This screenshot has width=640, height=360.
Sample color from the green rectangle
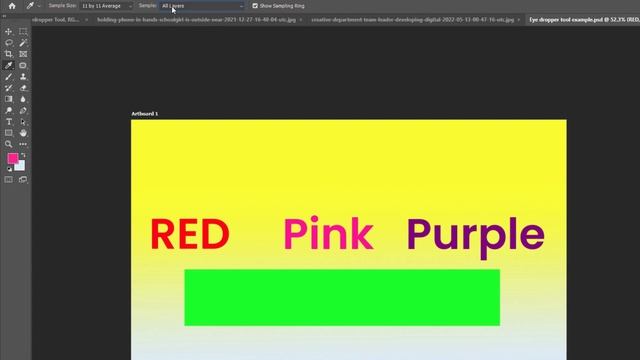(342, 298)
